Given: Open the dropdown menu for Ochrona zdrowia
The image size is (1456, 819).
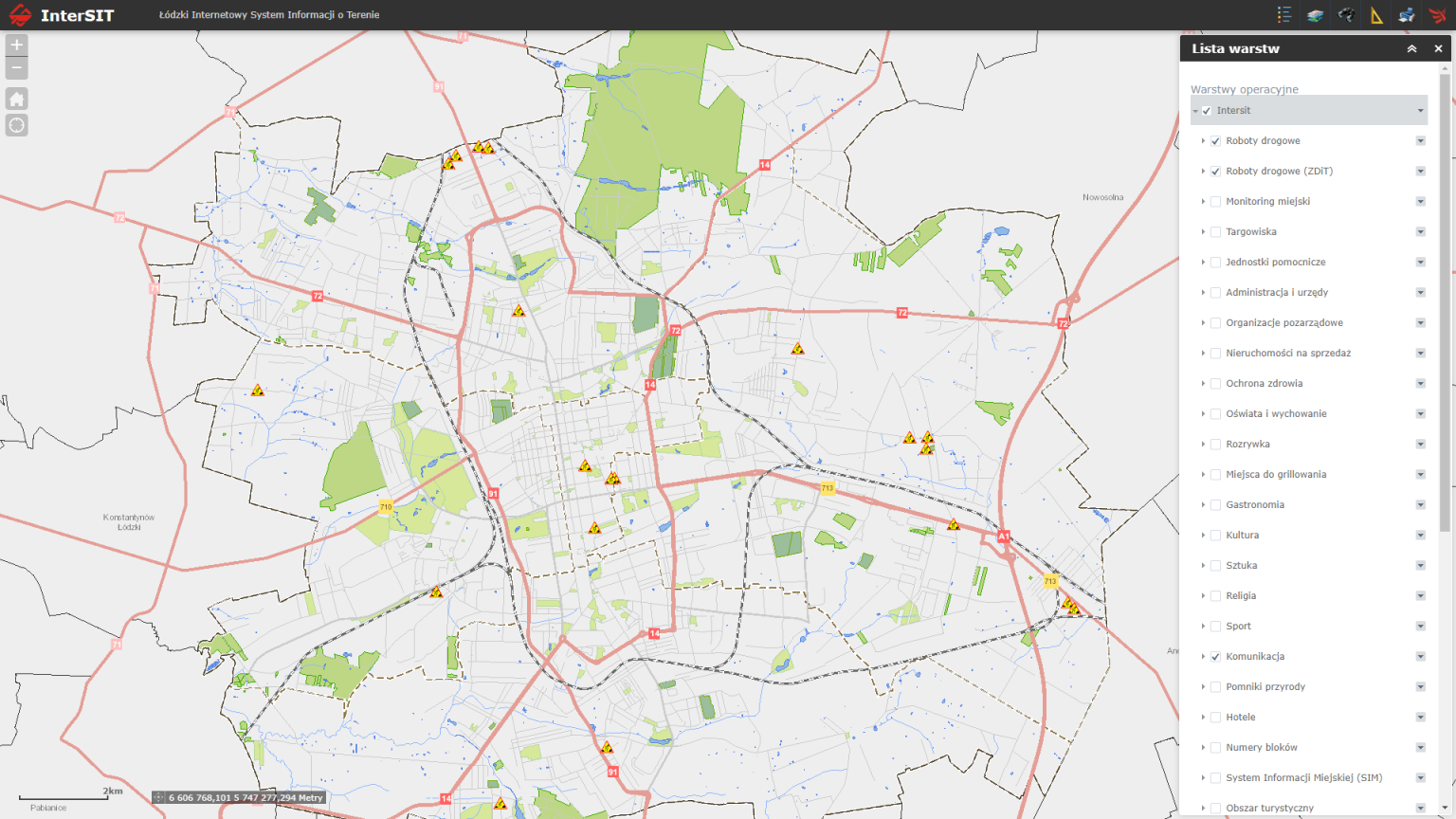Looking at the screenshot, I should click(x=1420, y=384).
